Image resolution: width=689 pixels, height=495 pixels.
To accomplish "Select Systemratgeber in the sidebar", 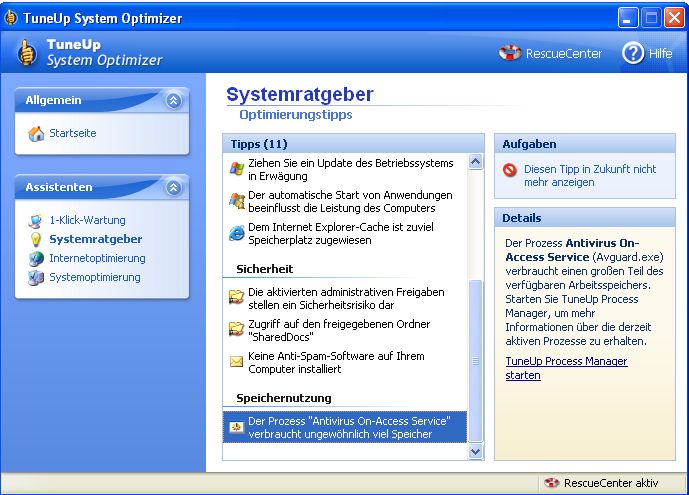I will tap(95, 239).
